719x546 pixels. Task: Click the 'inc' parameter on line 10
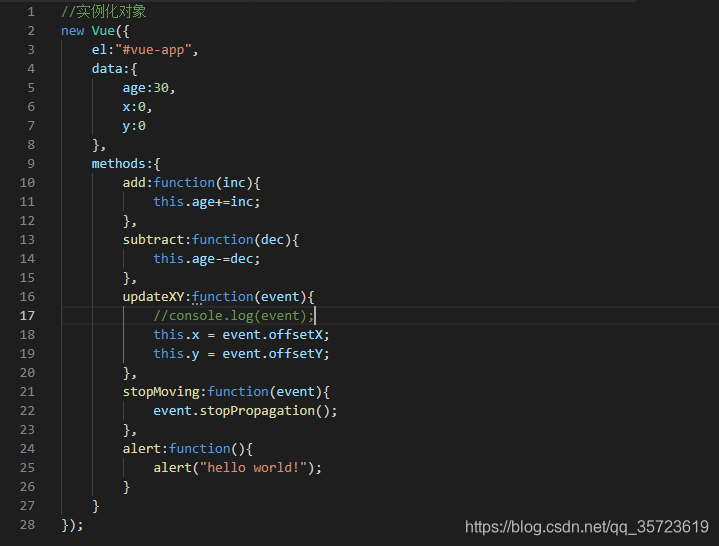(x=234, y=183)
